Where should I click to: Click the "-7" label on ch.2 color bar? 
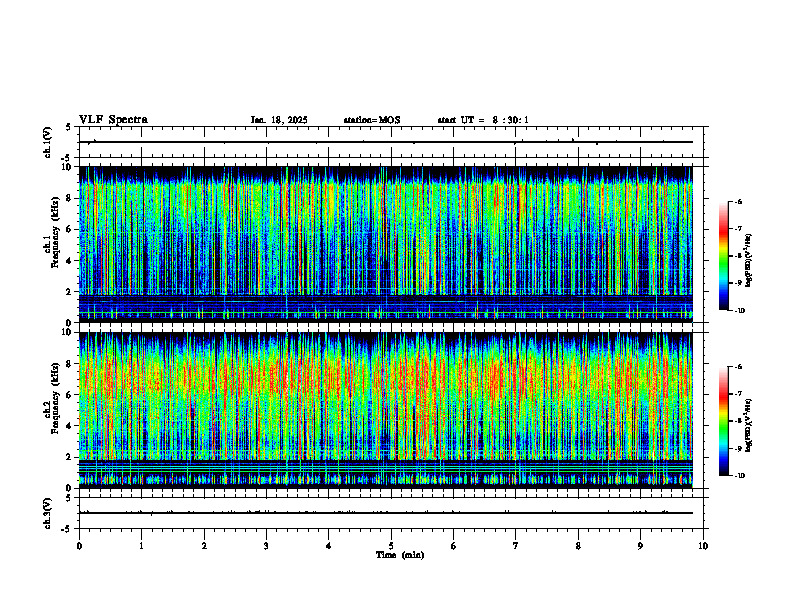[x=738, y=394]
